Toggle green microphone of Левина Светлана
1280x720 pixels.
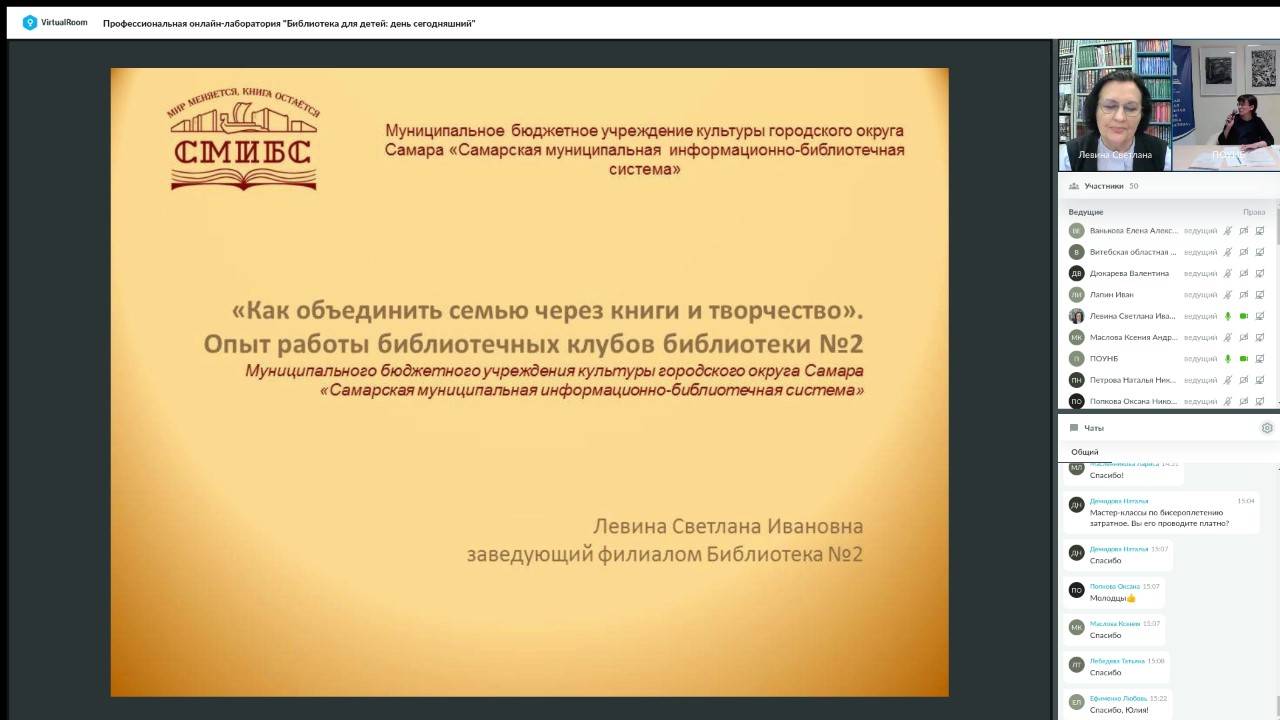(x=1228, y=316)
